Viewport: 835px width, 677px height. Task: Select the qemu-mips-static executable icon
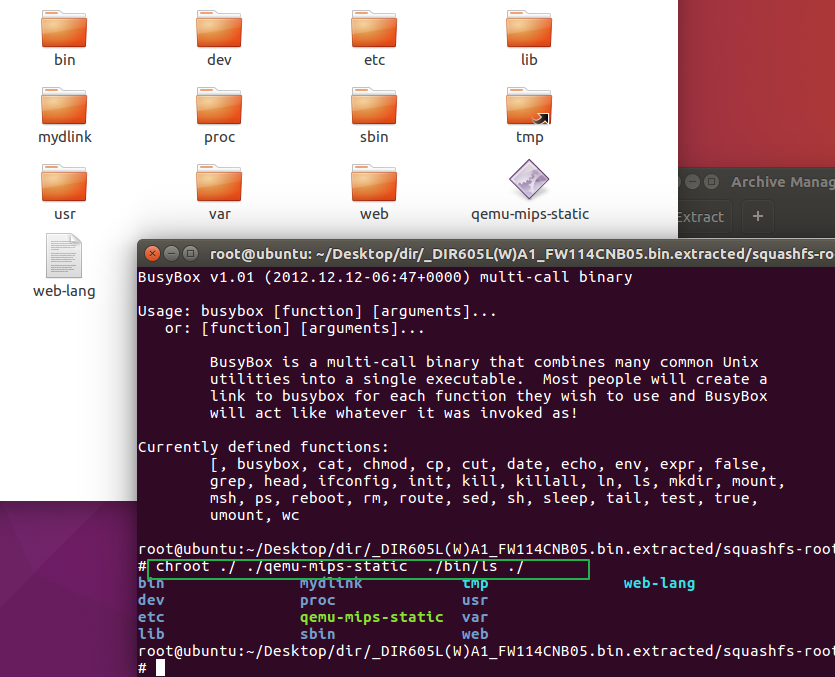point(529,180)
